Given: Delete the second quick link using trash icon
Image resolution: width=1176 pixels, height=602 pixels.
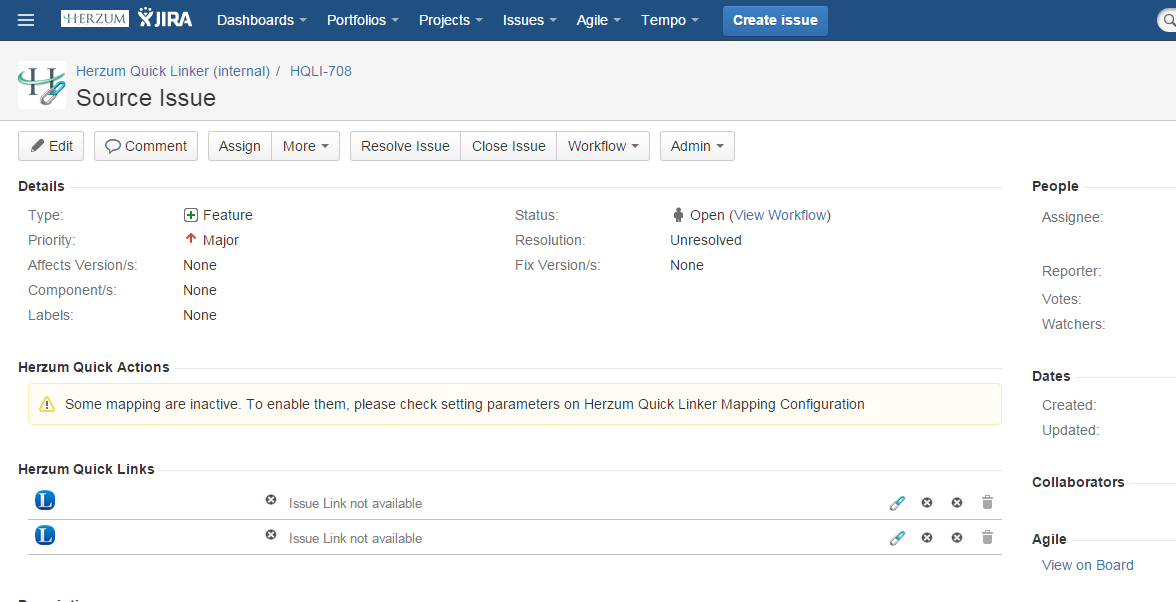Looking at the screenshot, I should click(x=987, y=538).
